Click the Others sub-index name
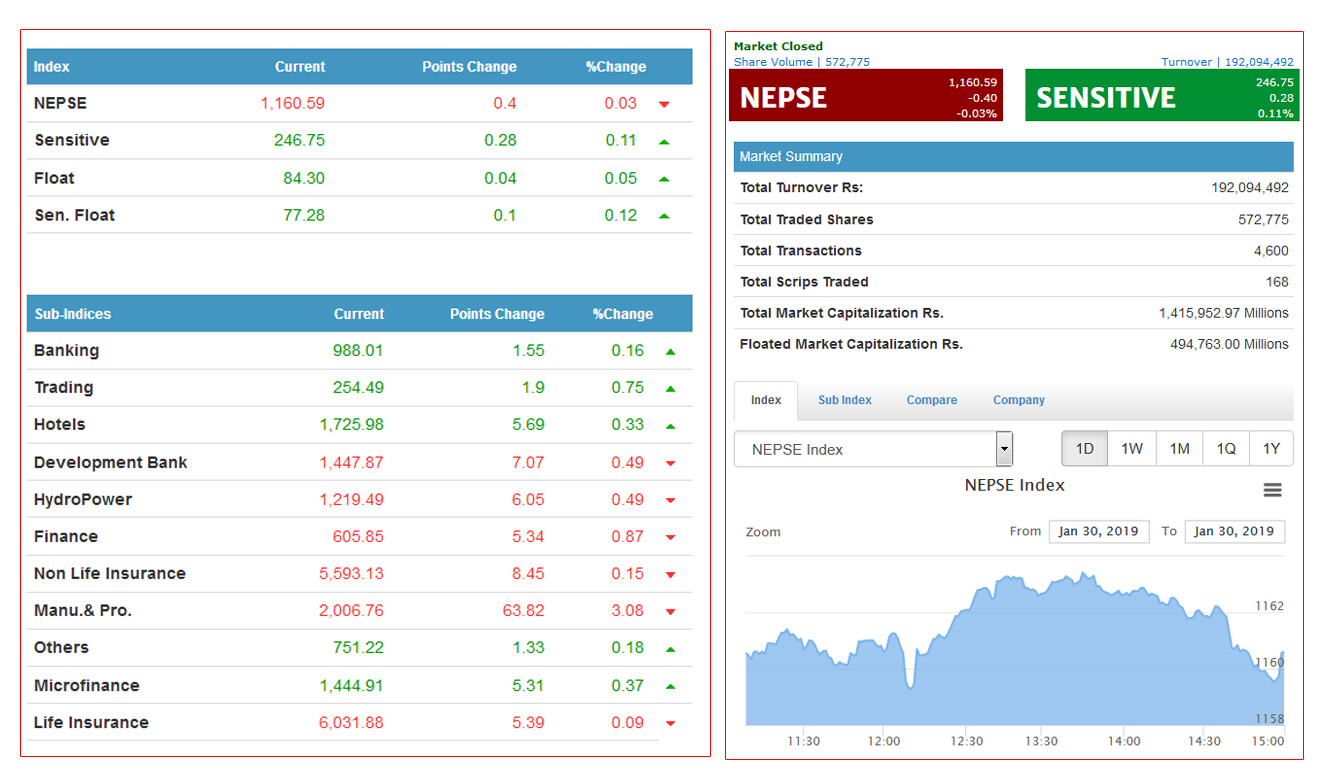 pos(61,647)
